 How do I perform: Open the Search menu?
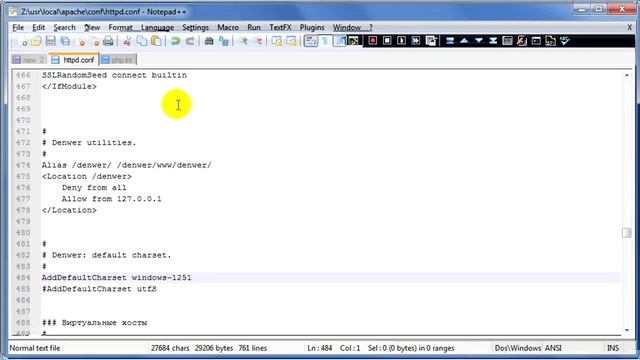tap(64, 27)
